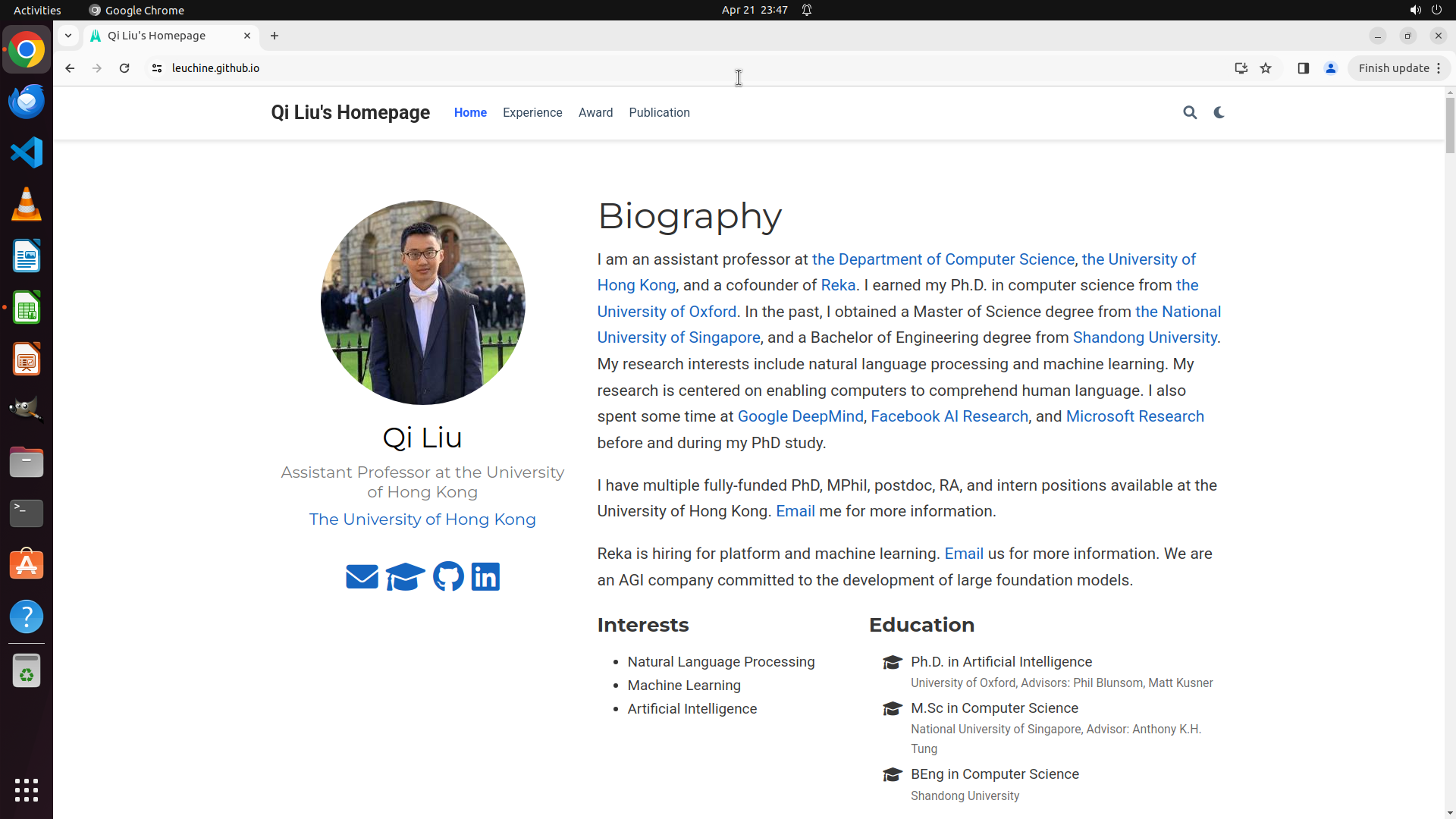Image resolution: width=1456 pixels, height=819 pixels.
Task: Click the site search magnifier icon
Action: [x=1190, y=112]
